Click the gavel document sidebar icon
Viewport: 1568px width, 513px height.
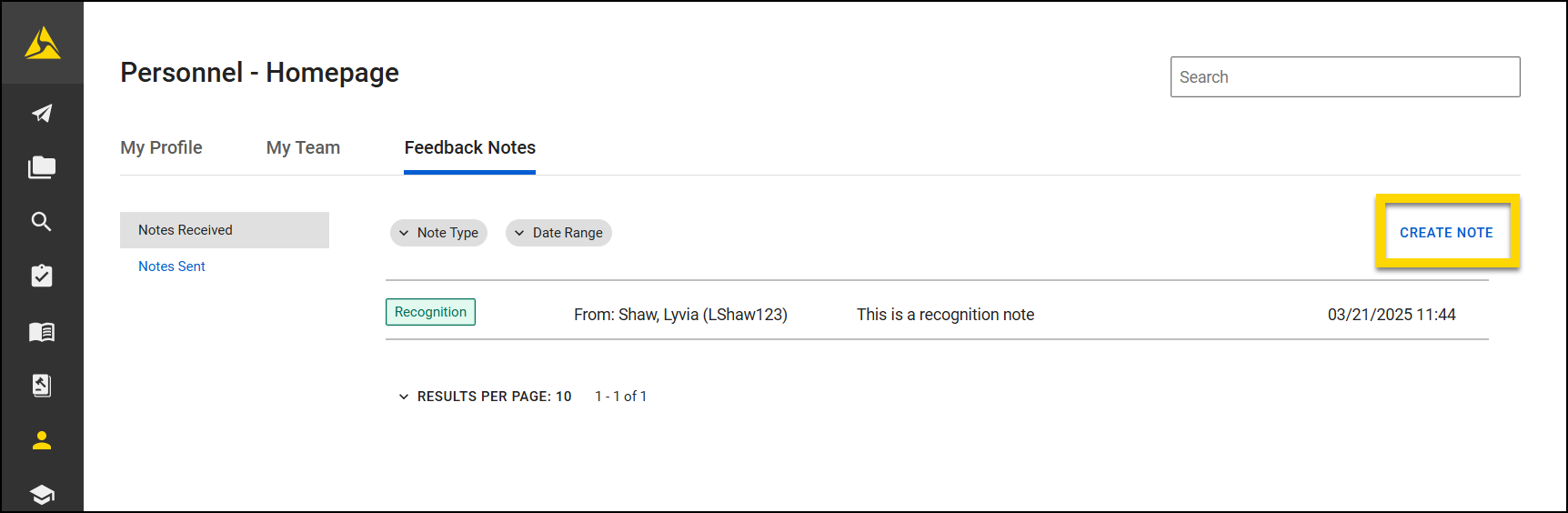coord(42,386)
